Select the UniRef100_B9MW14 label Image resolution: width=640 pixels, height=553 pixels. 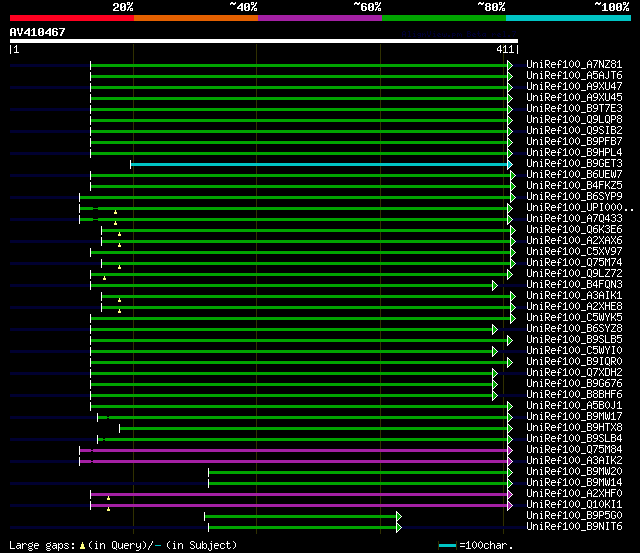pos(574,483)
